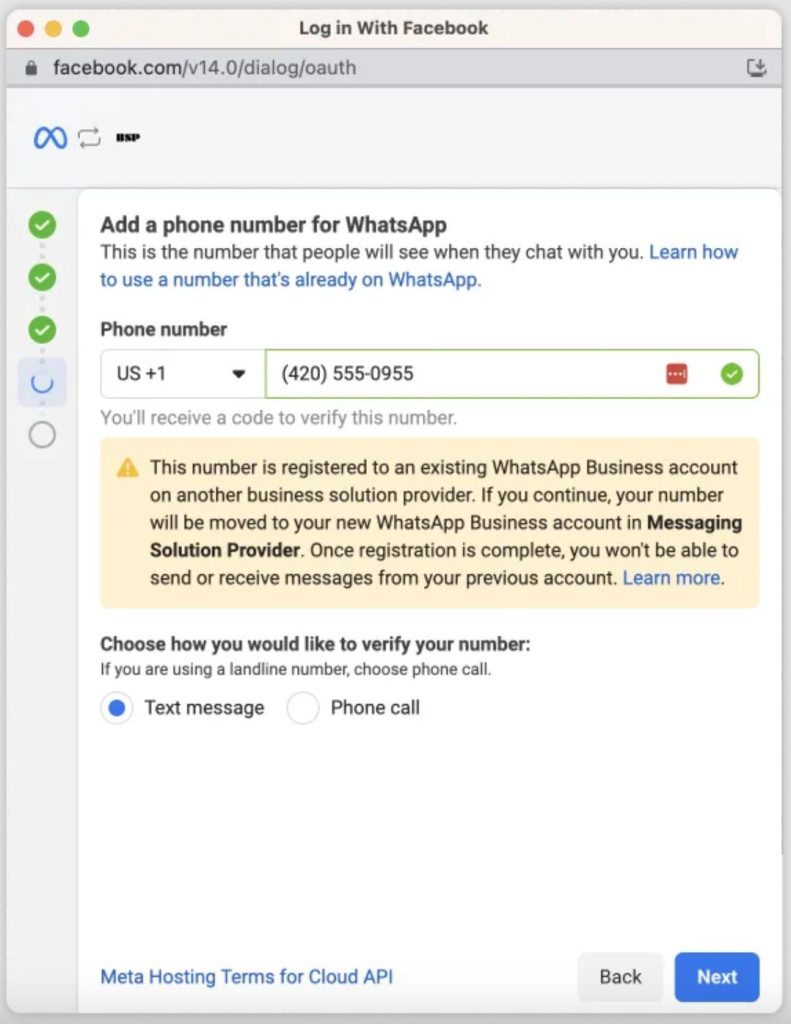Click the 'Log in With Facebook' window title
The image size is (791, 1024).
click(x=393, y=28)
